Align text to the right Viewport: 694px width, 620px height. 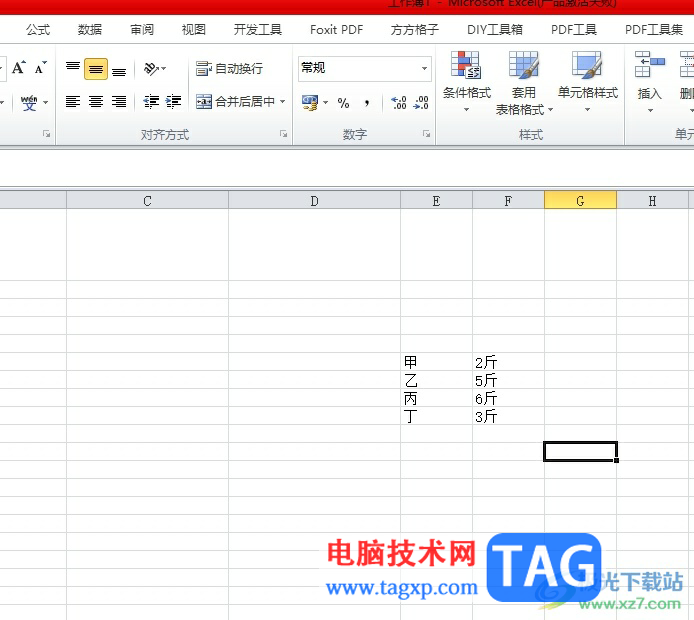(x=119, y=102)
